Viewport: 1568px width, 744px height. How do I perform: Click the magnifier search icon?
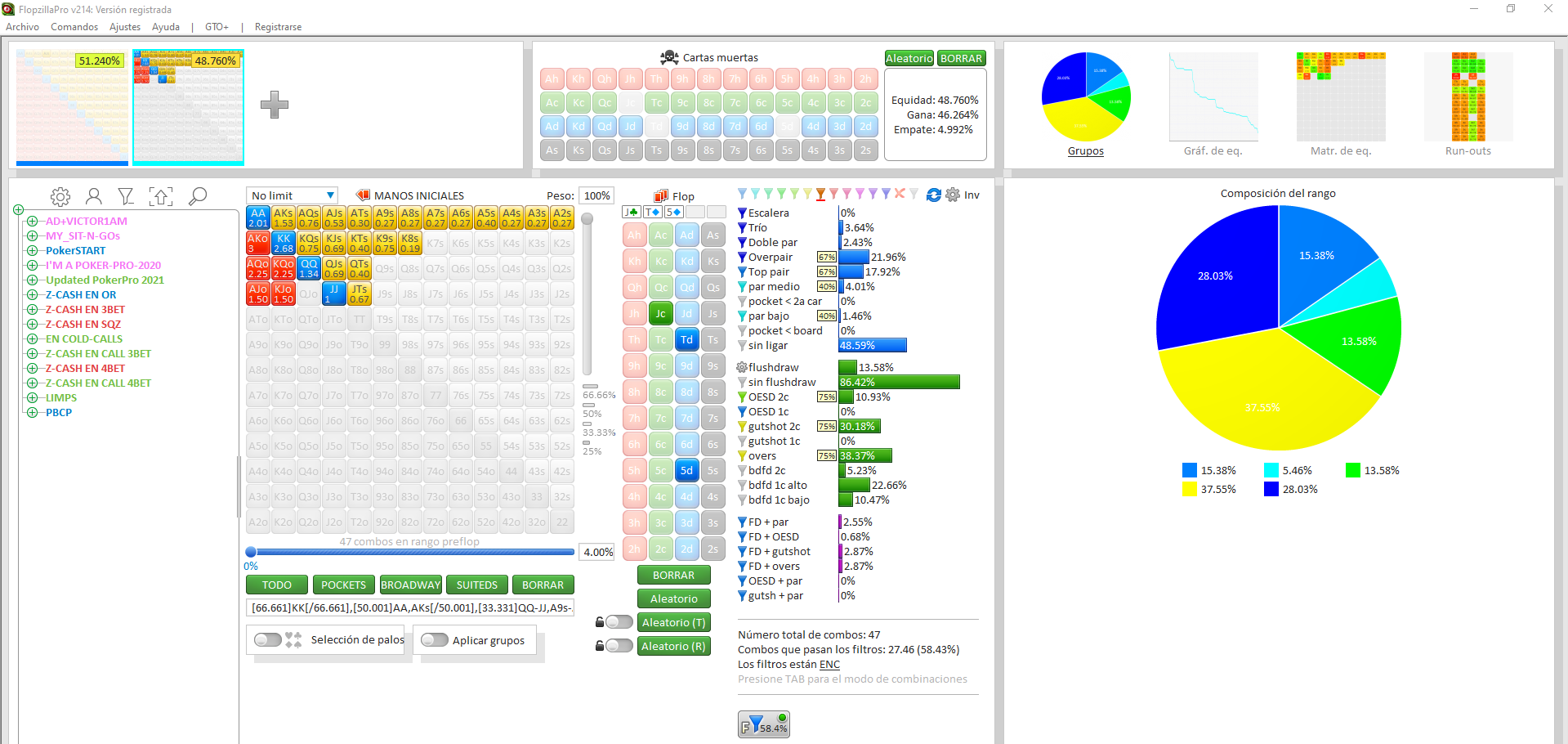pos(198,197)
